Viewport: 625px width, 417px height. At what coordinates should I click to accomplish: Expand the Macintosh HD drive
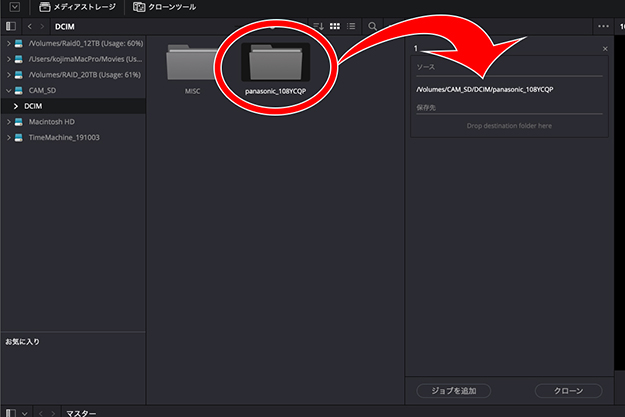click(x=9, y=121)
